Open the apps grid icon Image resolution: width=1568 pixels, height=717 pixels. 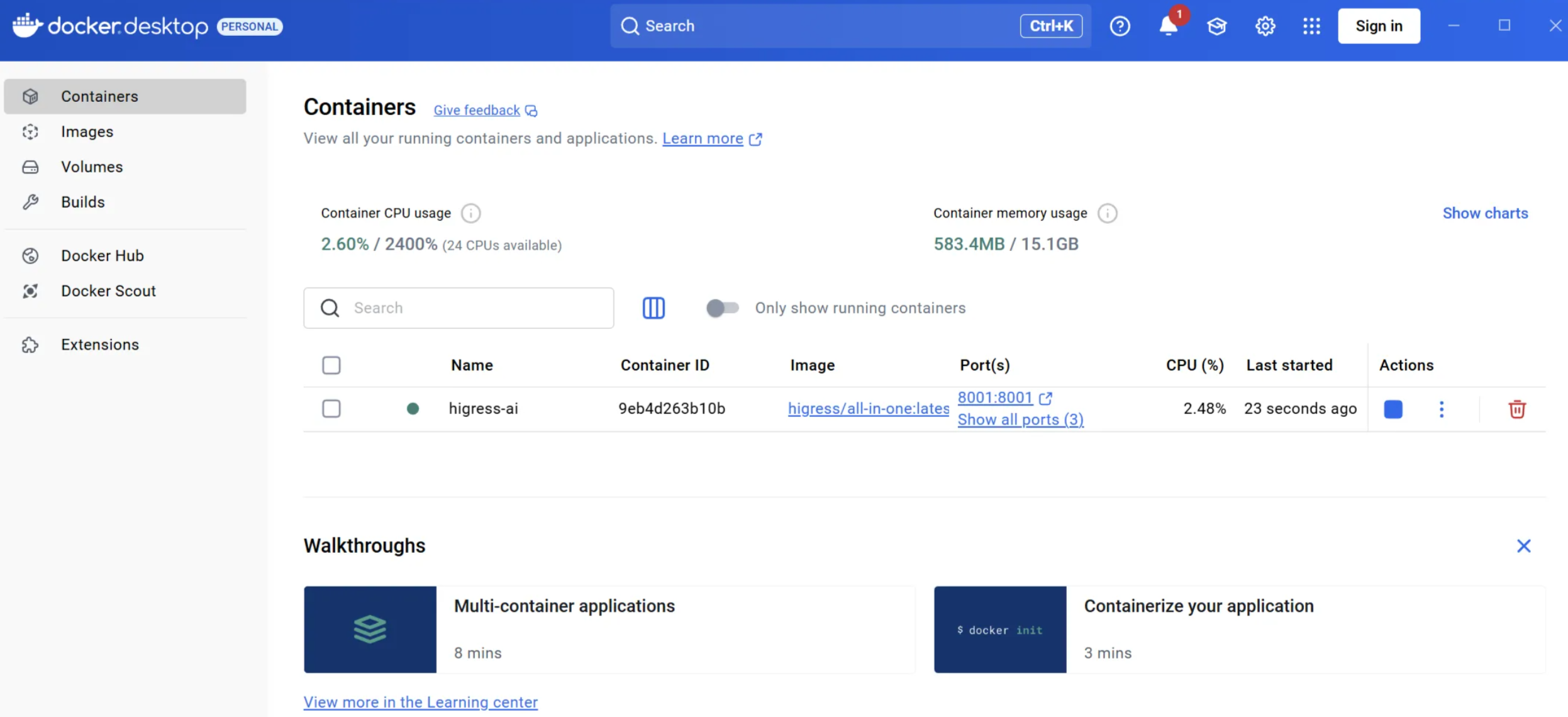1311,26
